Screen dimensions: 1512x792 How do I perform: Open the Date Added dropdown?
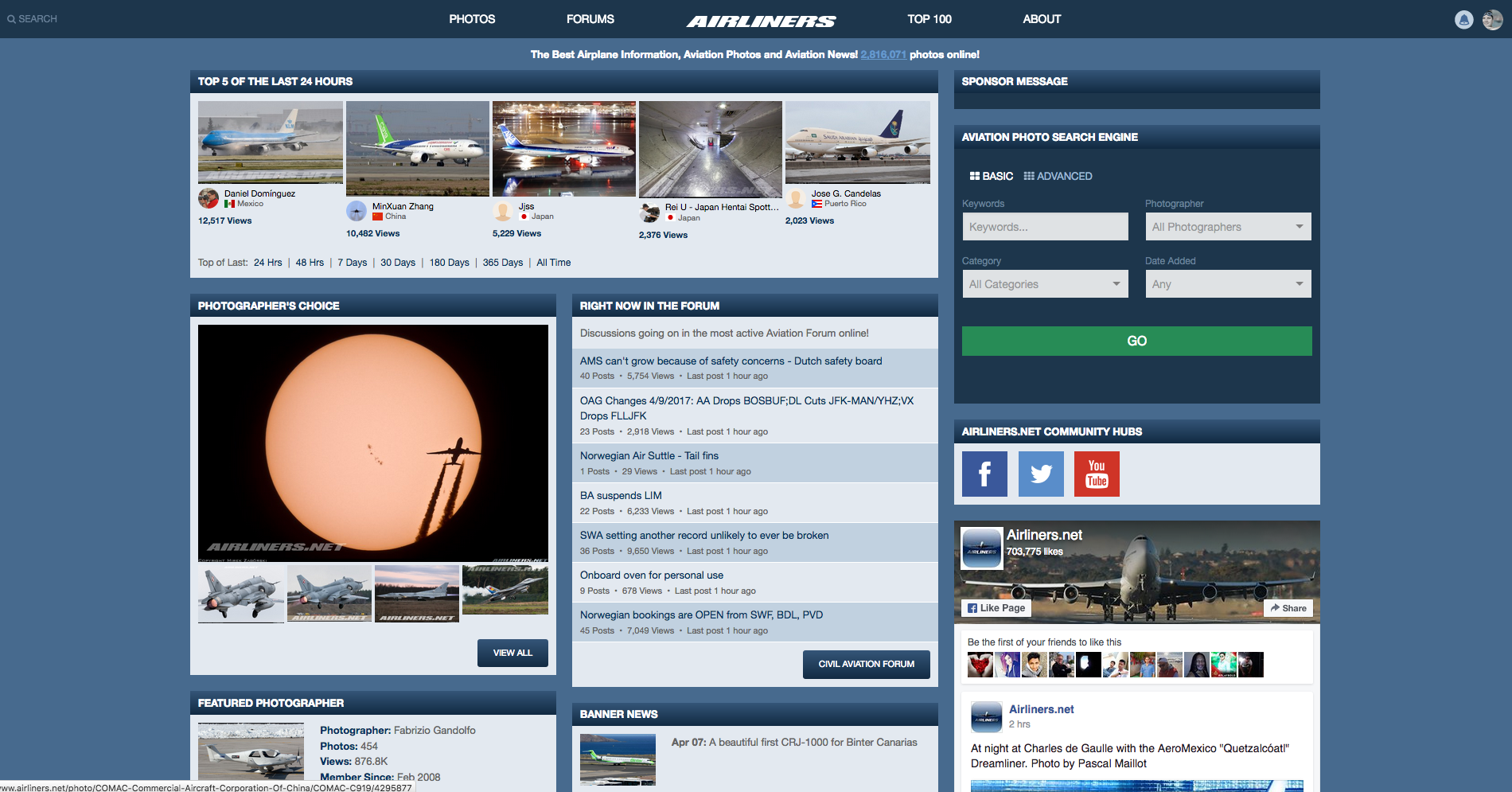pos(1228,284)
